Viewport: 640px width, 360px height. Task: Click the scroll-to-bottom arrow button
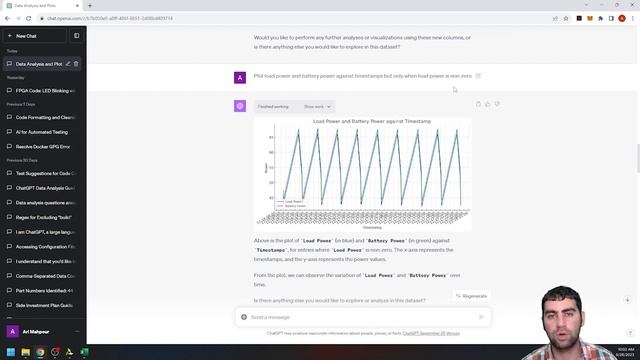[x=628, y=300]
